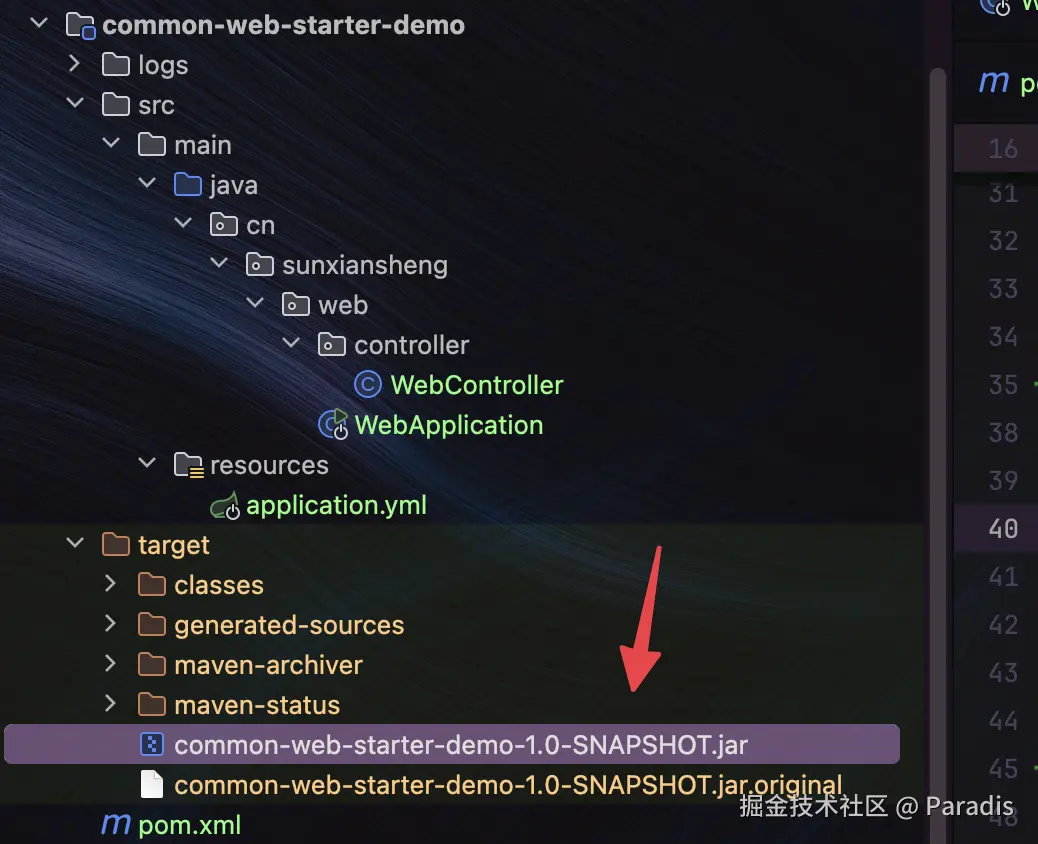Collapse the target folder
Screen dimensions: 1038x844
click(x=75, y=543)
